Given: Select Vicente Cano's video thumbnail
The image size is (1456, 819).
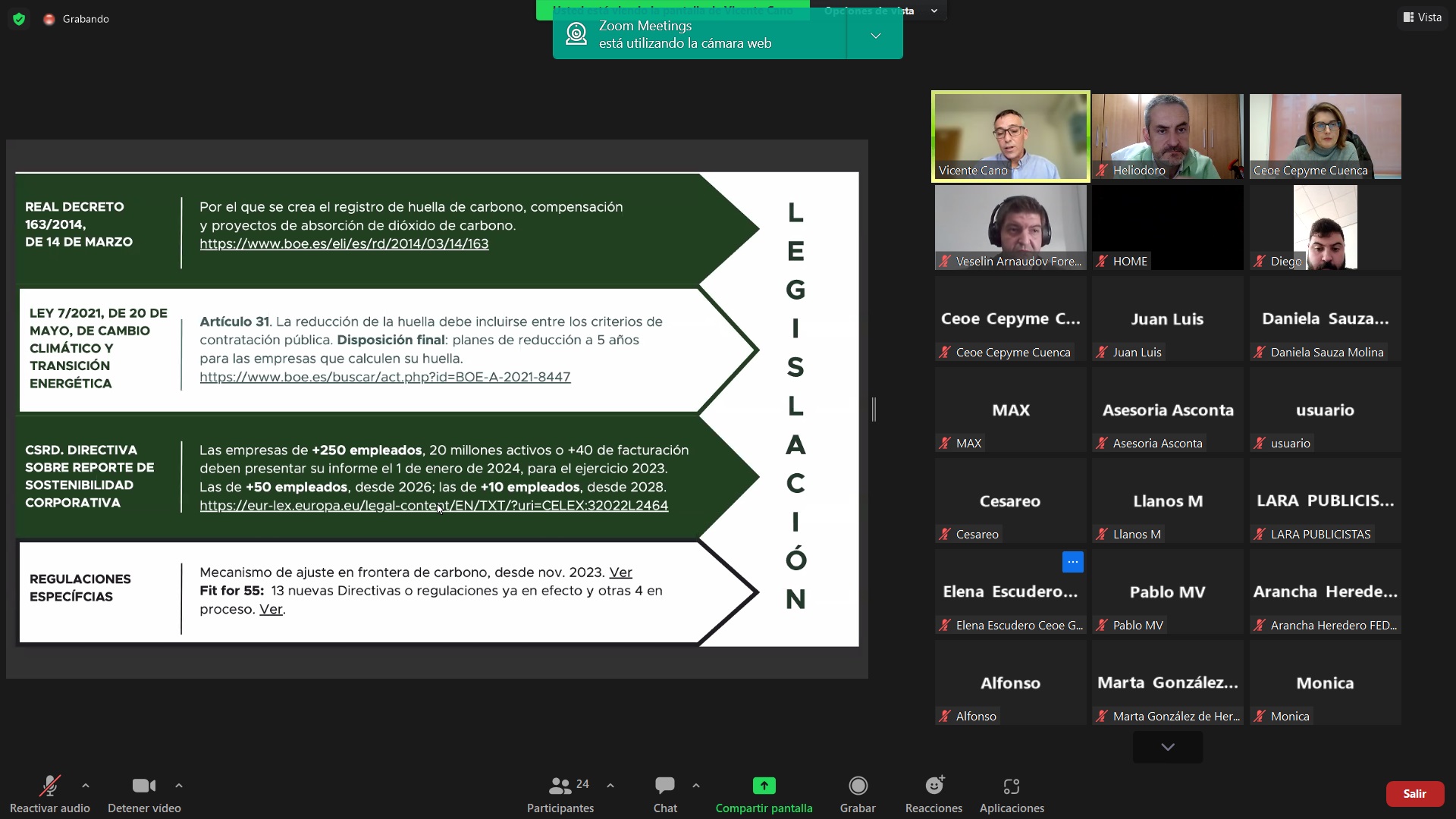Looking at the screenshot, I should coord(1010,136).
